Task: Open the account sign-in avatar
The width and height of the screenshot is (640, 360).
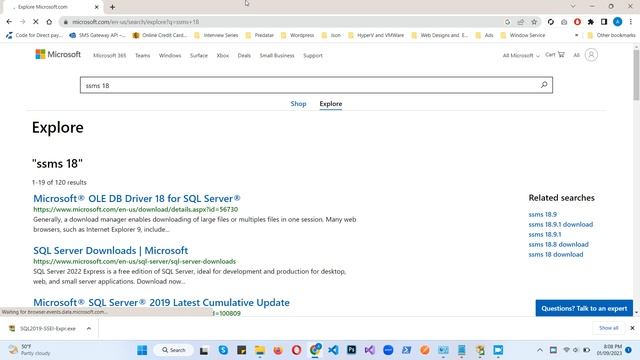Action: point(591,55)
